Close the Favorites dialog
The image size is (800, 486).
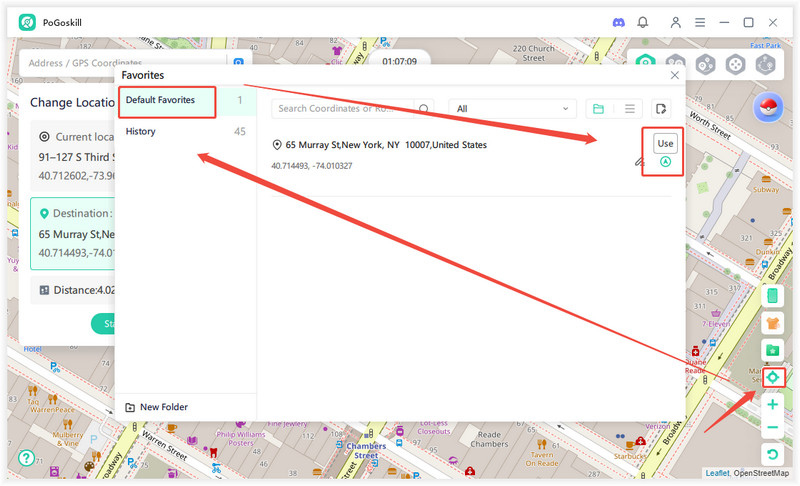coord(674,75)
